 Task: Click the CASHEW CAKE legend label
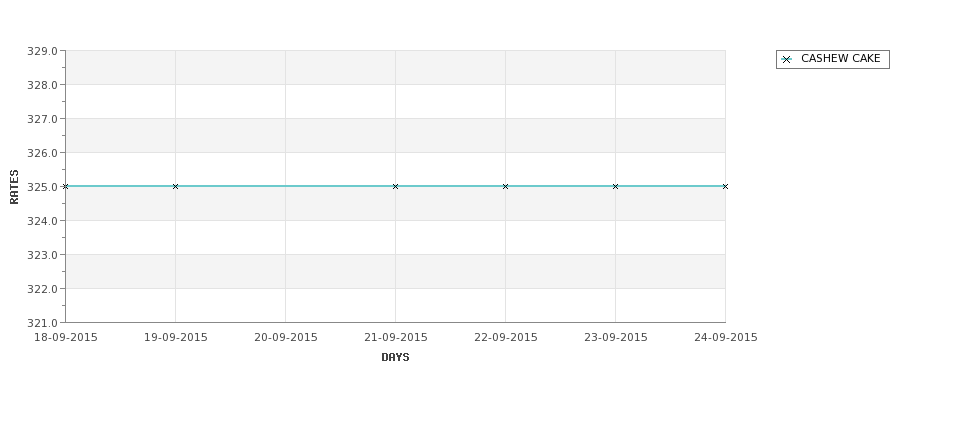click(x=841, y=58)
